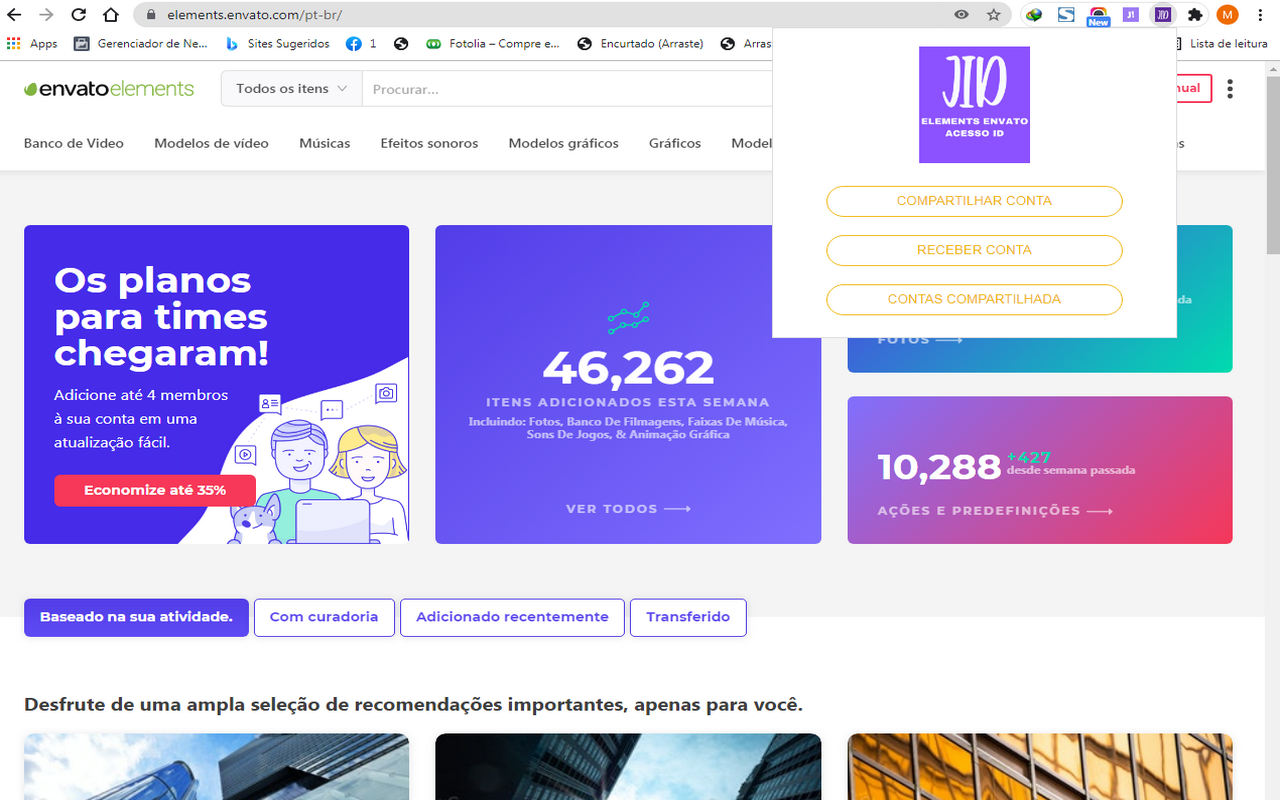Open the Extensions puzzle piece menu

[x=1194, y=15]
